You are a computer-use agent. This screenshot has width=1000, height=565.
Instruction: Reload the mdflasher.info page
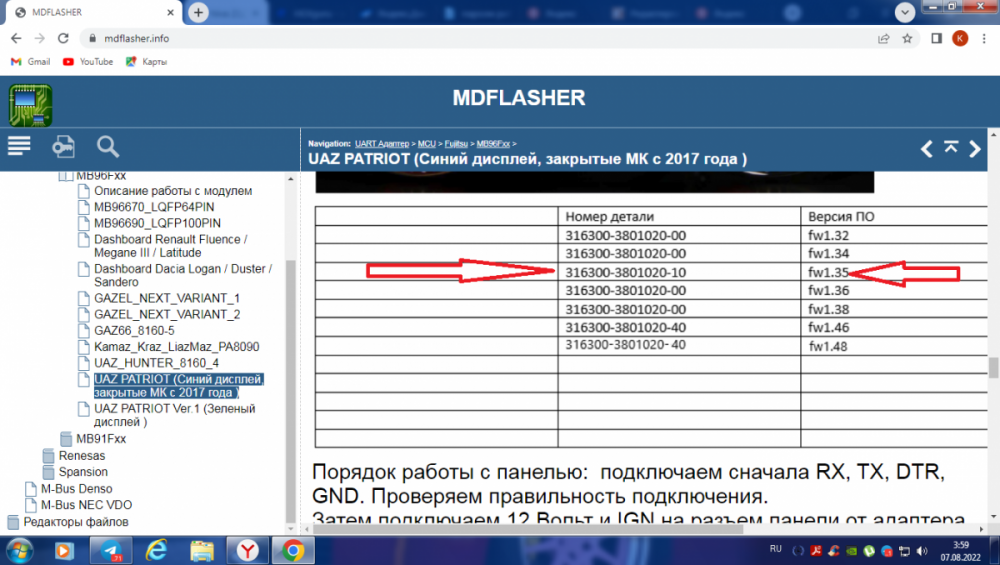coord(63,38)
